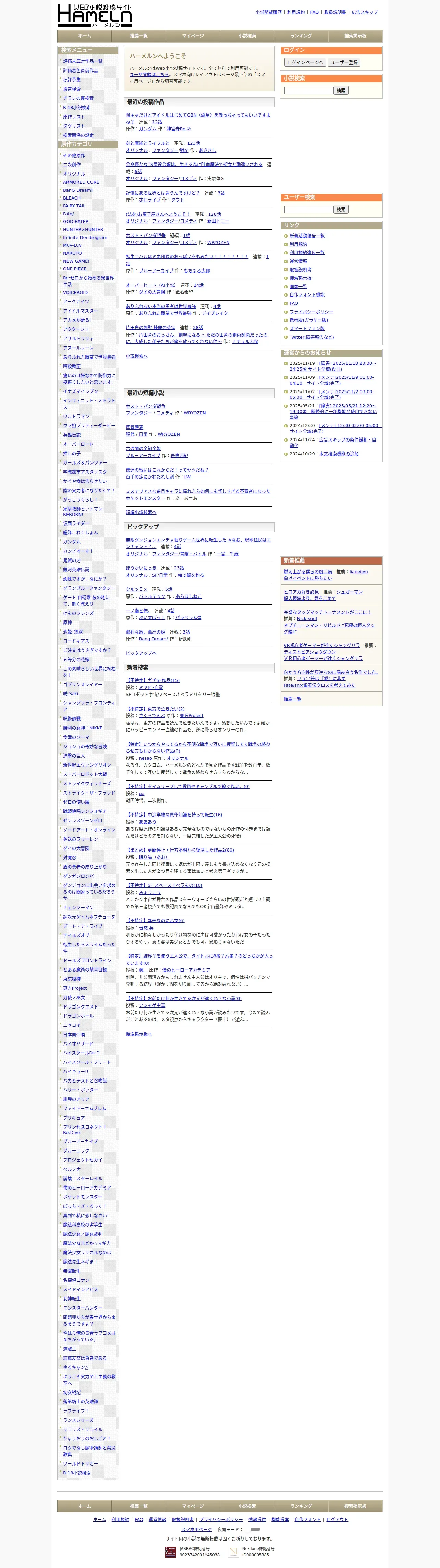Viewport: 440px width, 1568px height.
Task: Click 検索 button in ユーザー検索 box
Action: [x=341, y=209]
